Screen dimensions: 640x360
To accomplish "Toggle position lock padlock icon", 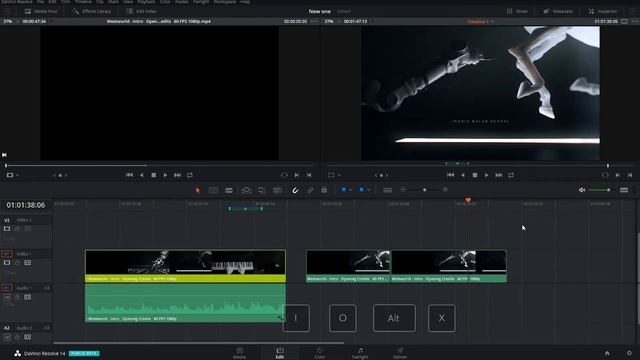I will click(324, 190).
